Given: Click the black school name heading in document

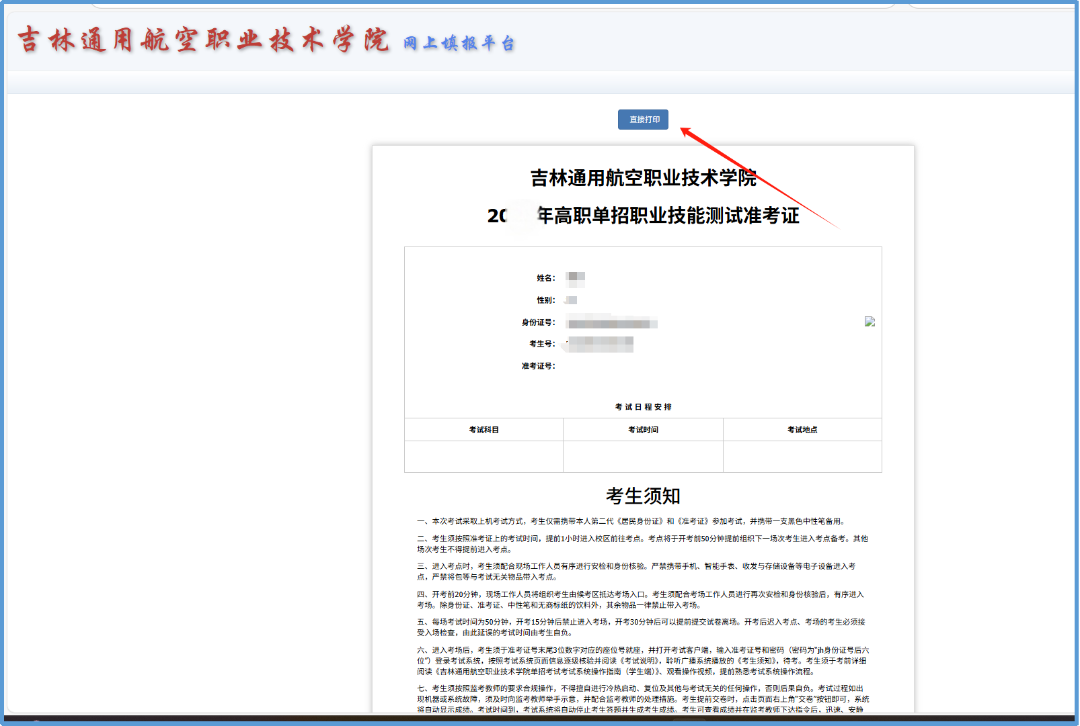Looking at the screenshot, I should [x=643, y=179].
